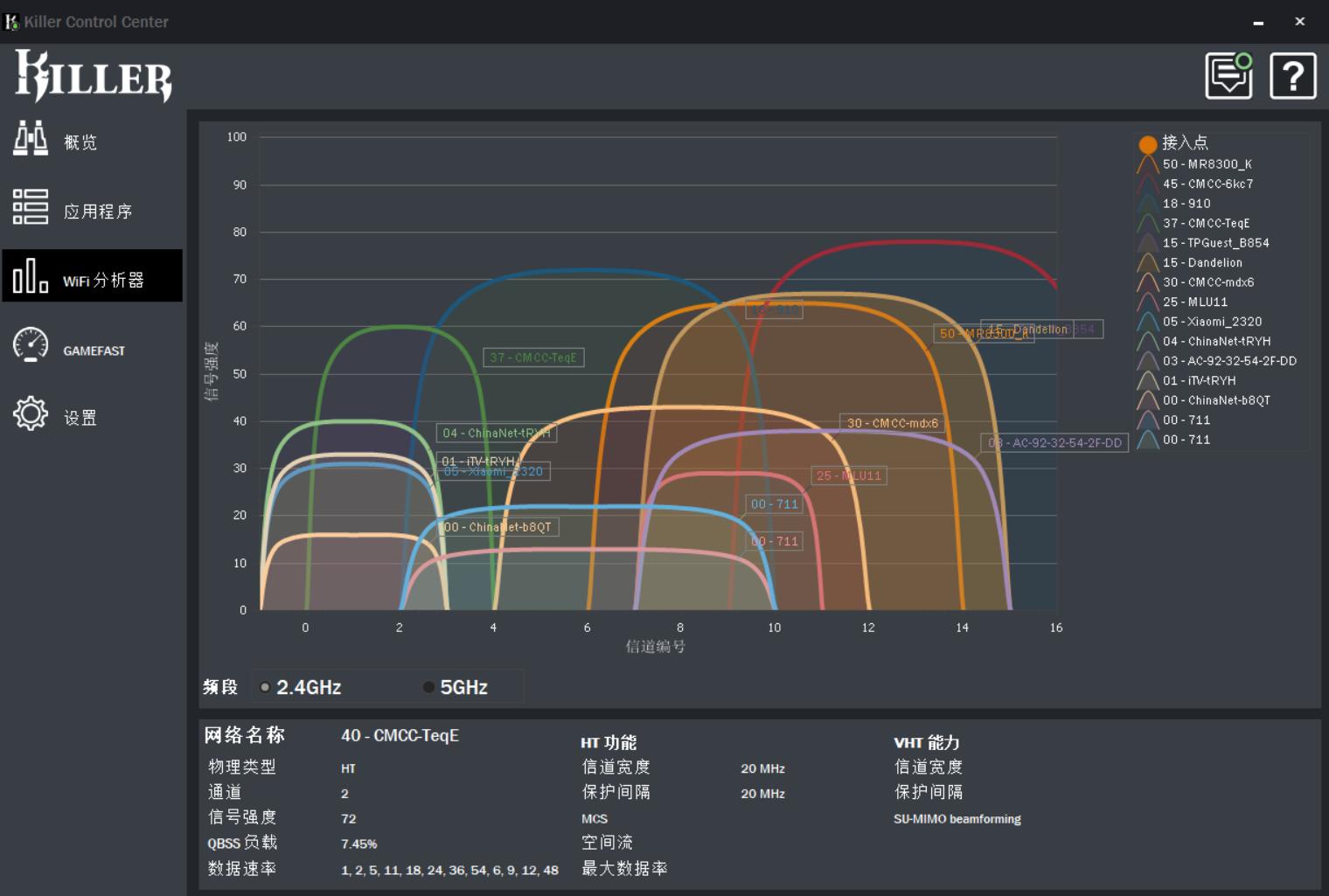The height and width of the screenshot is (896, 1329).
Task: Click the data rate list starting 1, 2, 5, 11
Action: pos(449,871)
